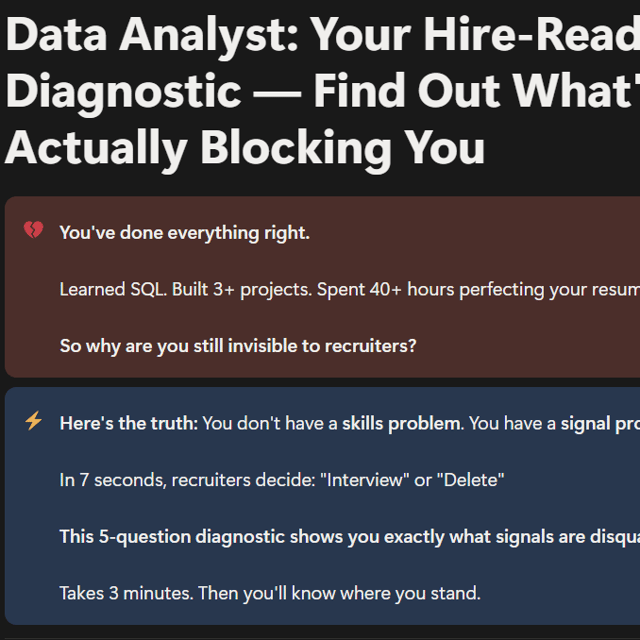Click the quoted word "Delete"

pyautogui.click(x=469, y=480)
